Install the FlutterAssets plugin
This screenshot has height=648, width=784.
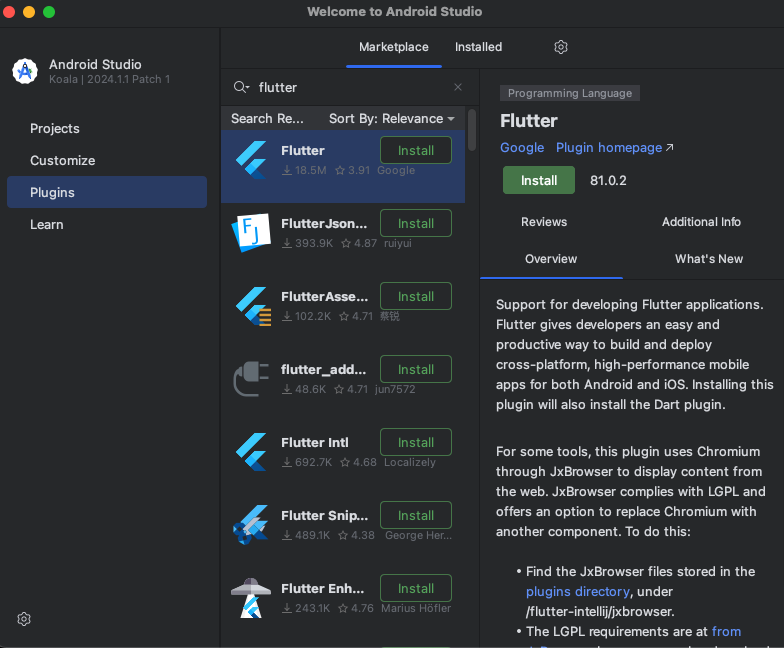[416, 296]
